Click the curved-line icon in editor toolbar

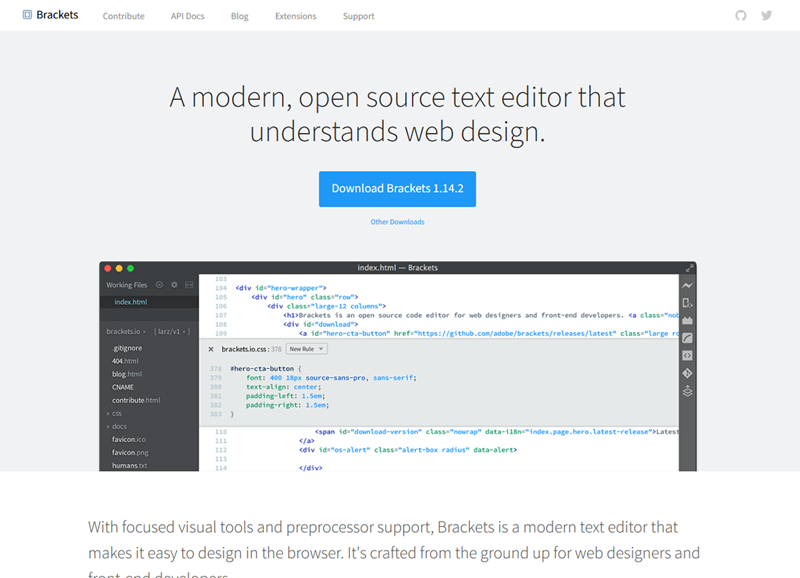coord(687,338)
